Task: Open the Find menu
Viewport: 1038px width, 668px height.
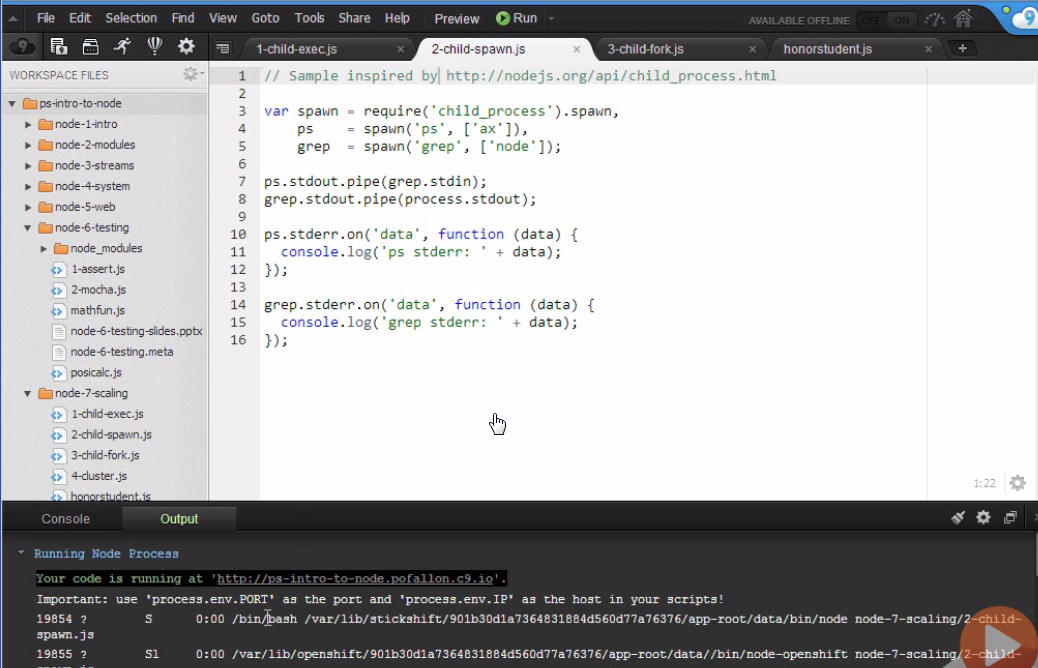Action: pyautogui.click(x=183, y=18)
